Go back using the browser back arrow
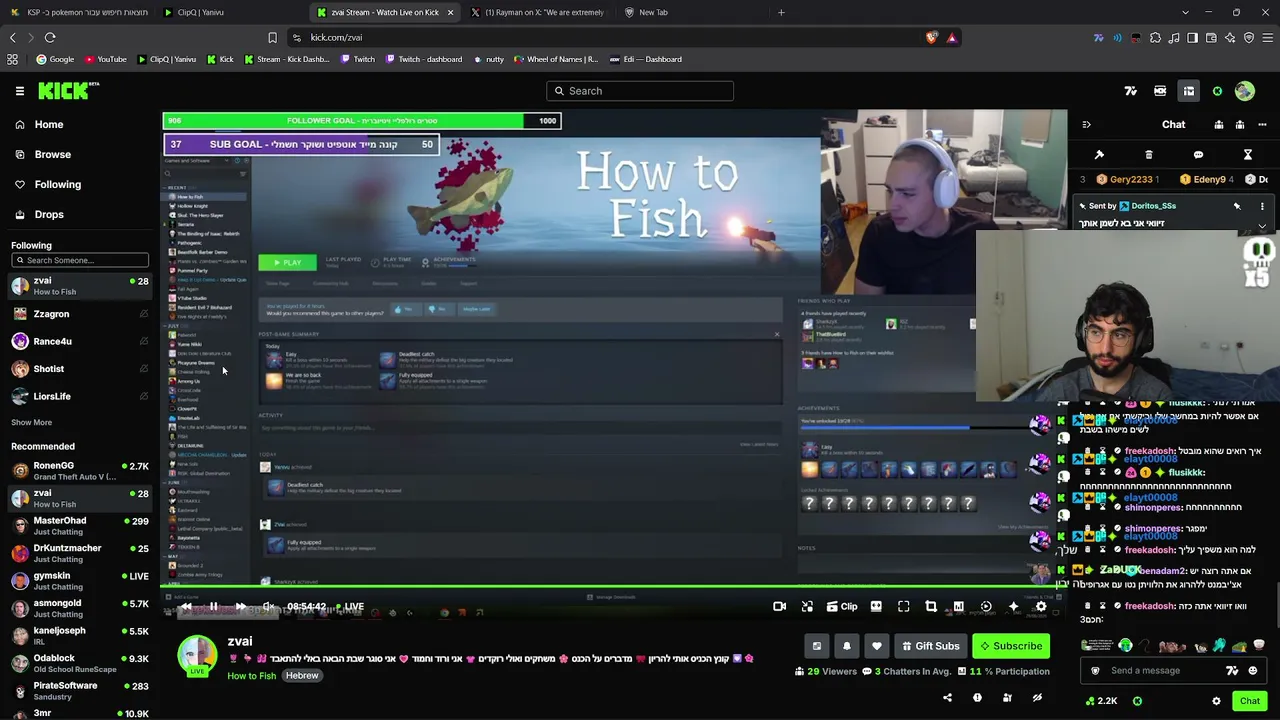This screenshot has height=720, width=1280. click(x=13, y=38)
